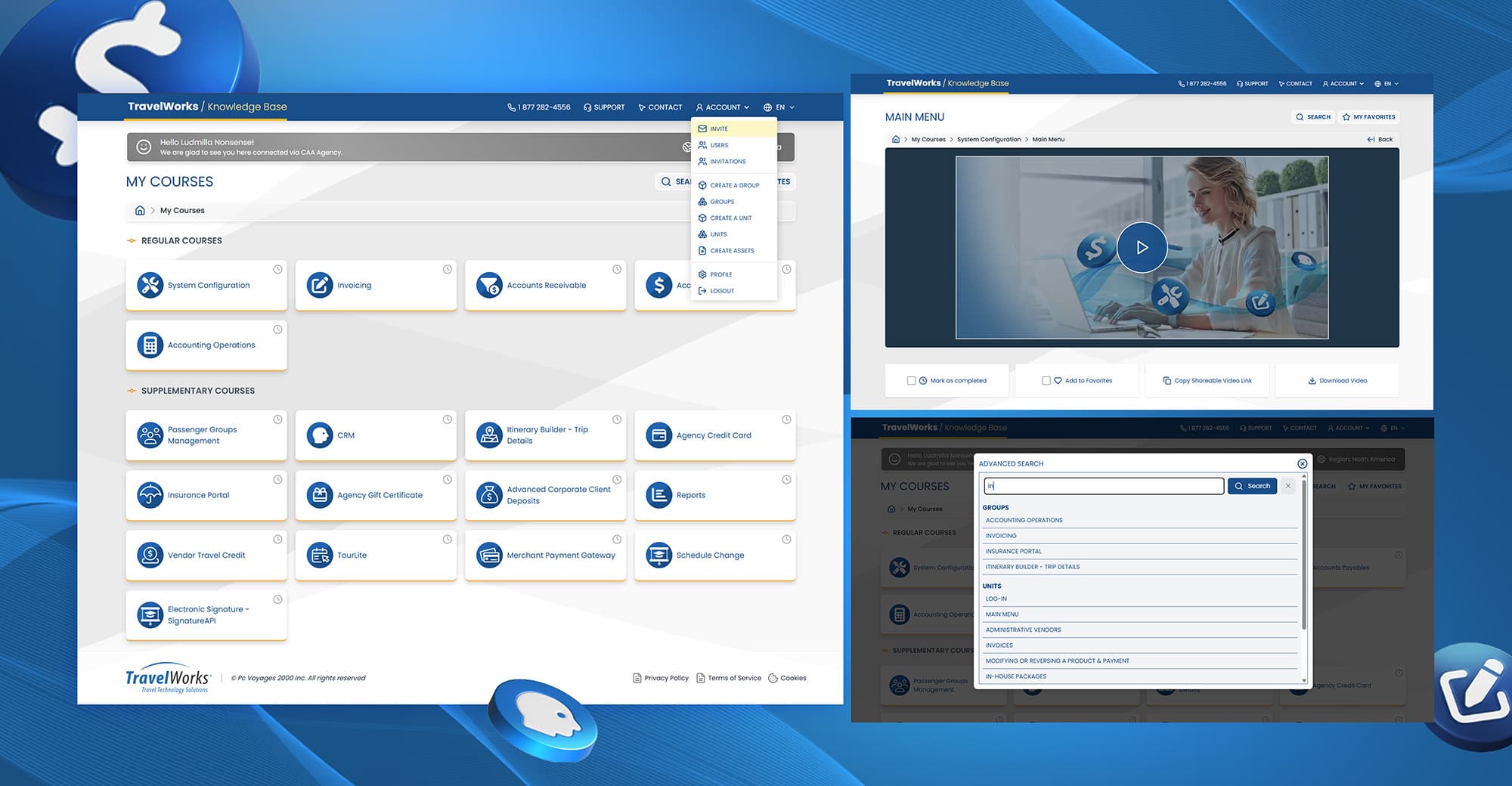
Task: Open the Passenger Groups Management icon
Action: tap(150, 435)
